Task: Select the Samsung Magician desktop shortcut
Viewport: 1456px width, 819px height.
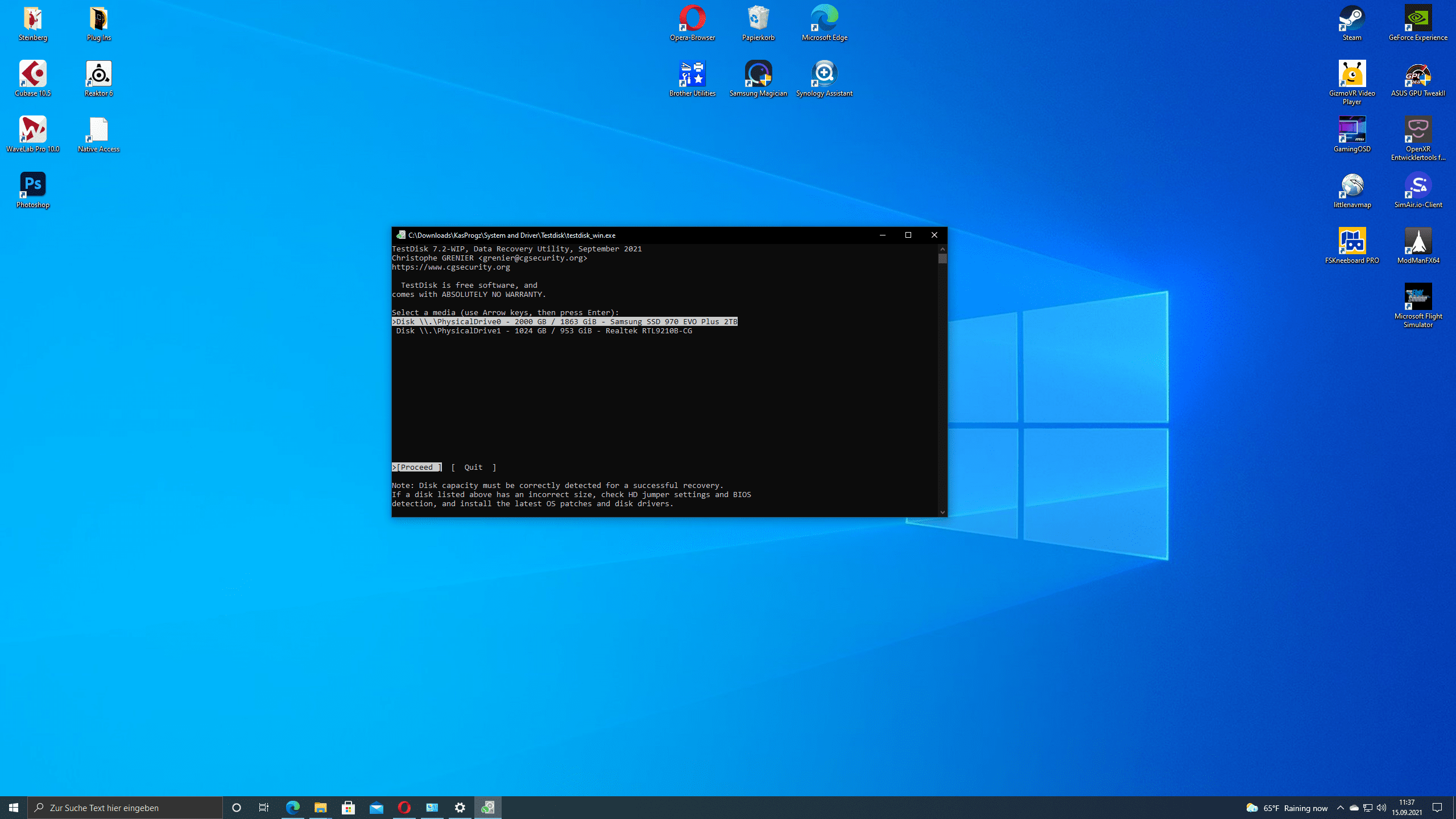Action: [758, 79]
